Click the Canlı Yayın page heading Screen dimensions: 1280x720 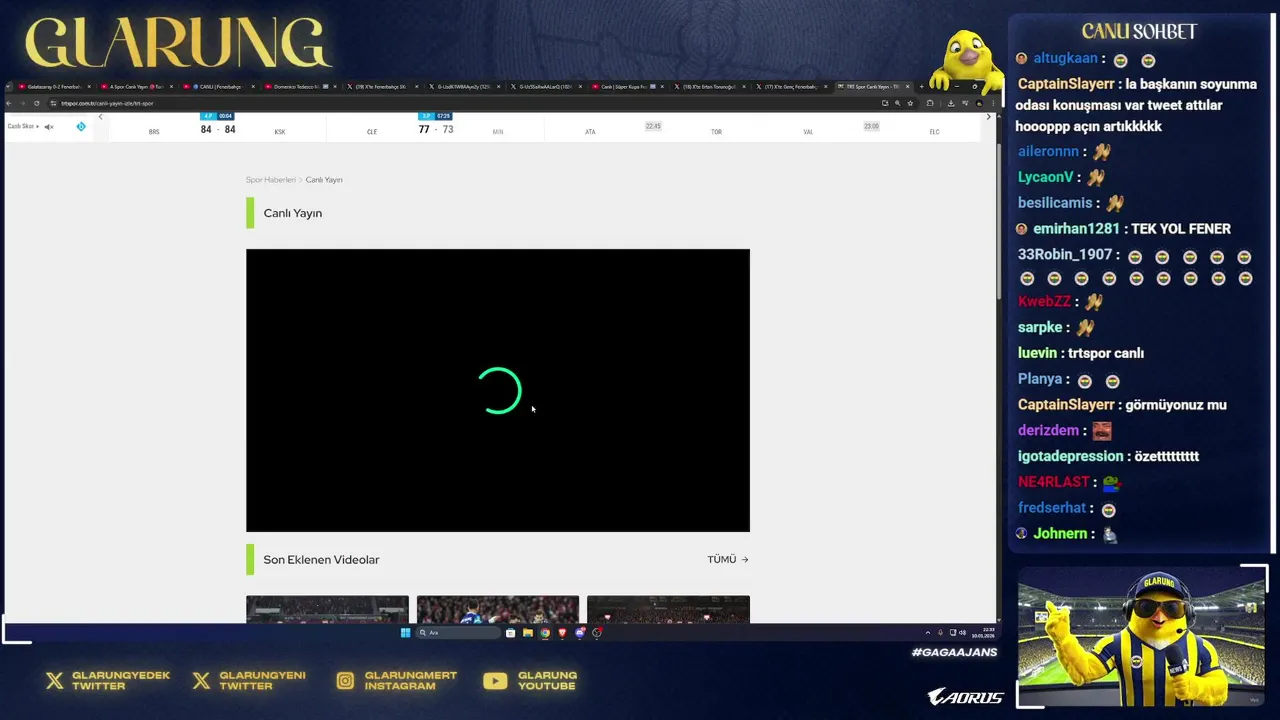click(x=293, y=213)
